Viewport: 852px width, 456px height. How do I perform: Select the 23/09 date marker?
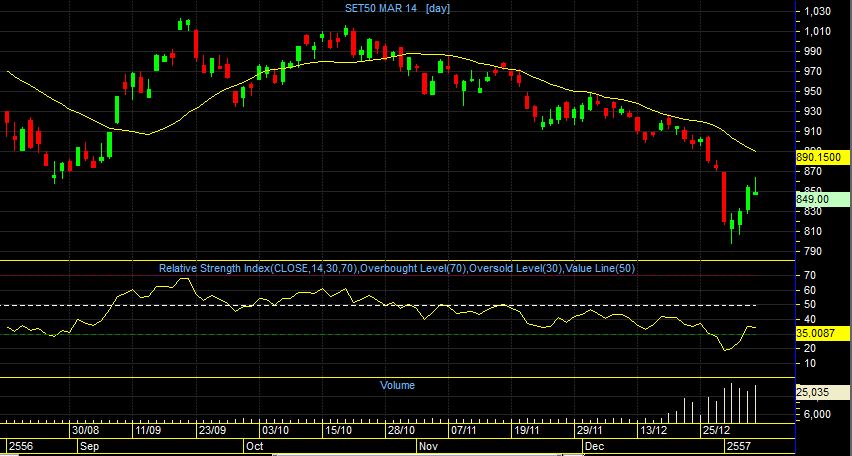(x=212, y=431)
